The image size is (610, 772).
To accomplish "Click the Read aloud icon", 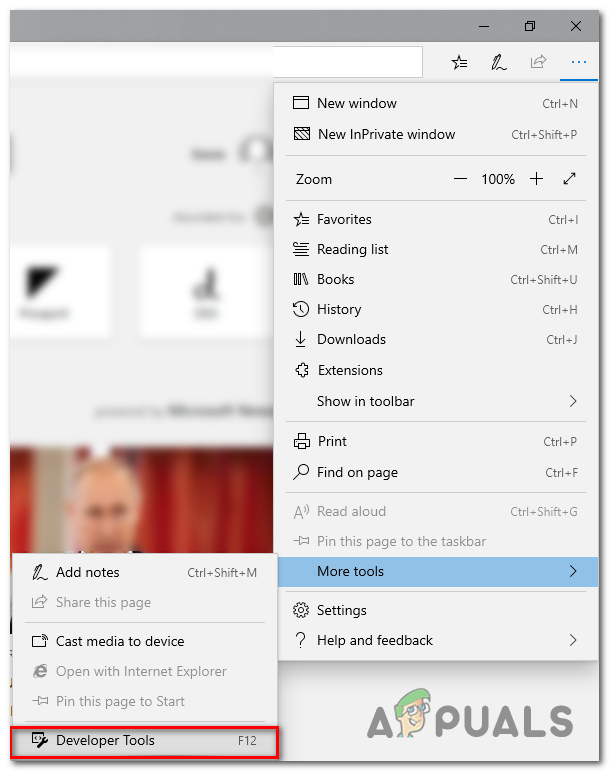I will [x=301, y=512].
